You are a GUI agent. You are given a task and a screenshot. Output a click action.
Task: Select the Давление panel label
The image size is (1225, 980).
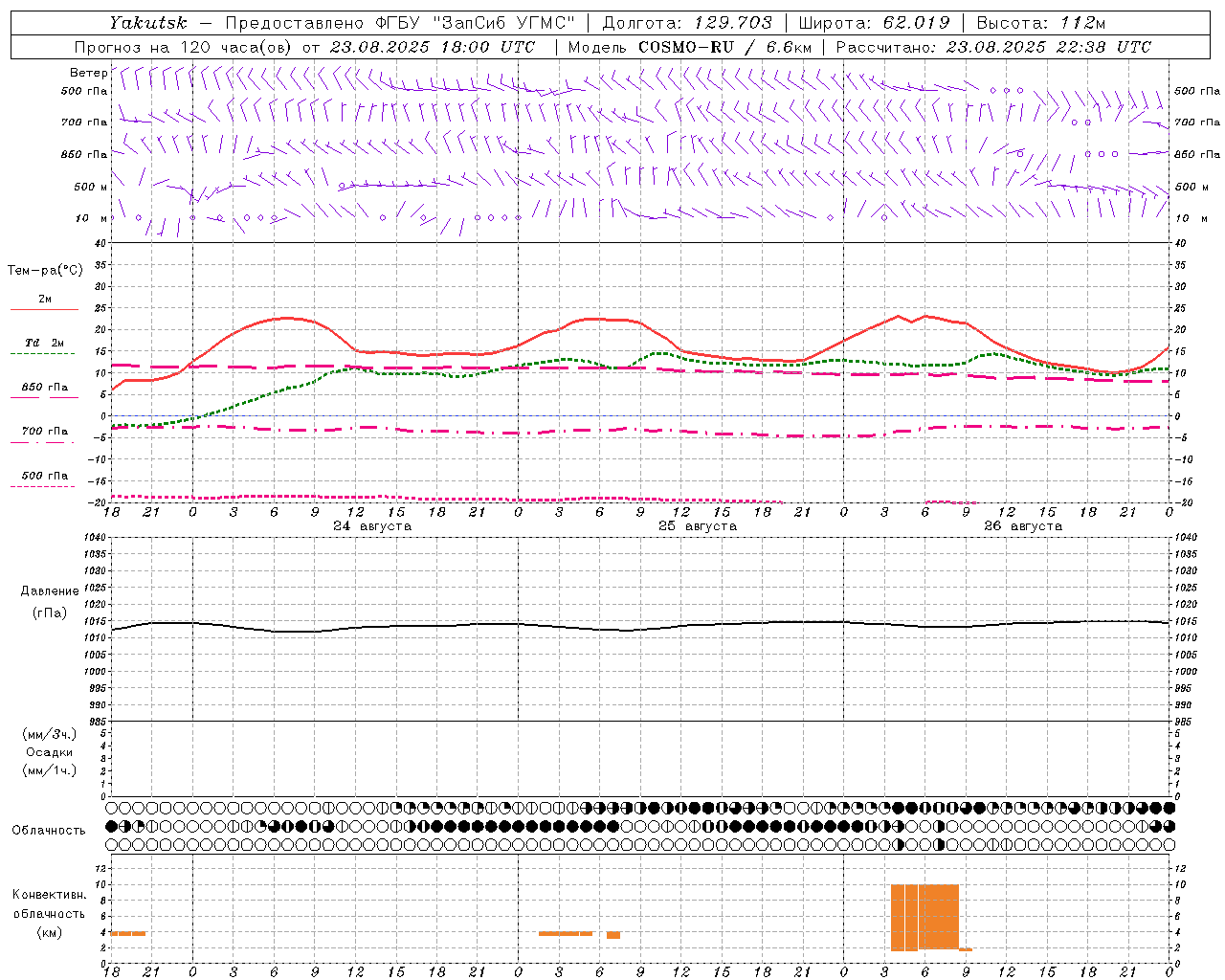coord(50,590)
